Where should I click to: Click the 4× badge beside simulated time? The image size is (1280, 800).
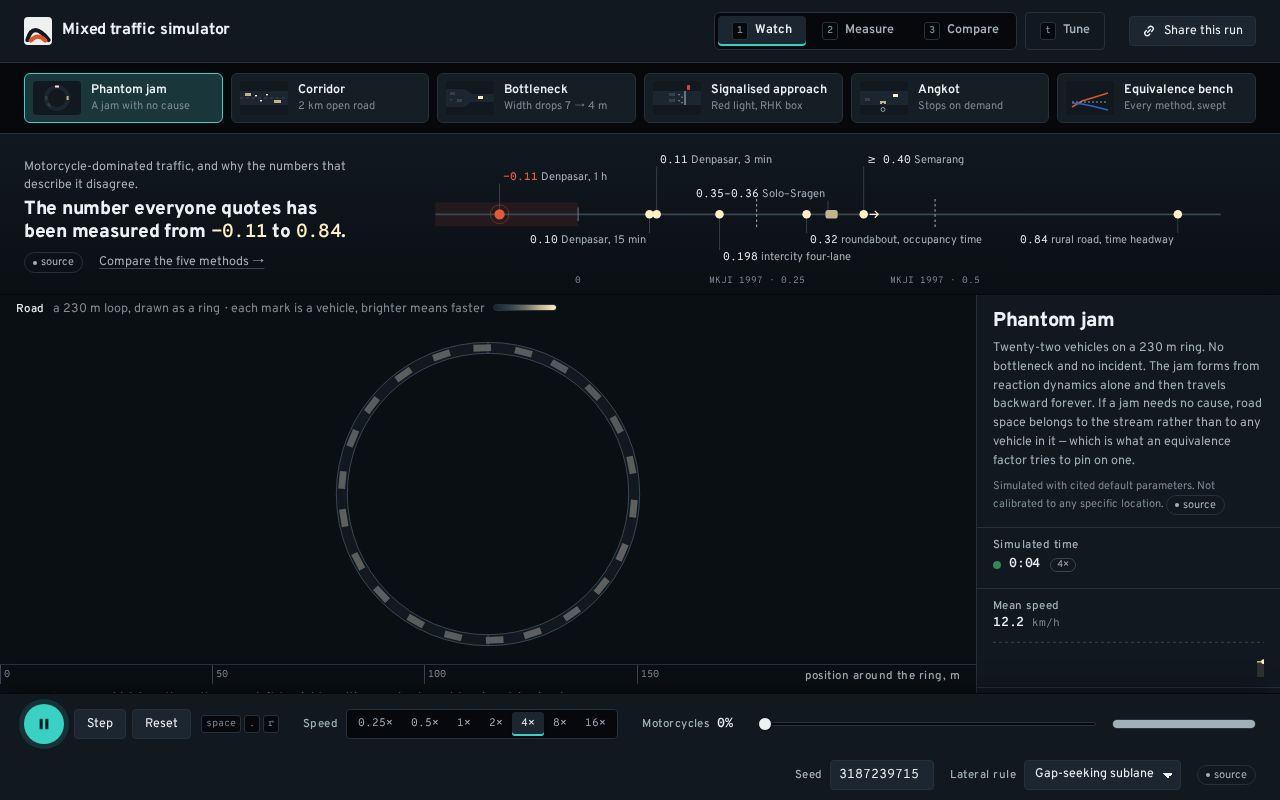click(1063, 564)
